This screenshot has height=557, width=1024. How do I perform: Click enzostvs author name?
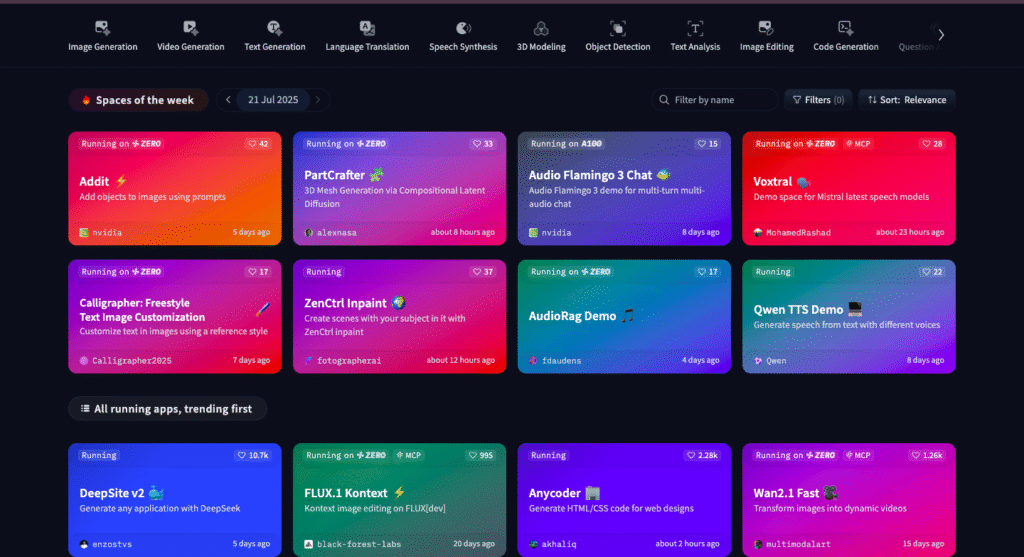(112, 544)
